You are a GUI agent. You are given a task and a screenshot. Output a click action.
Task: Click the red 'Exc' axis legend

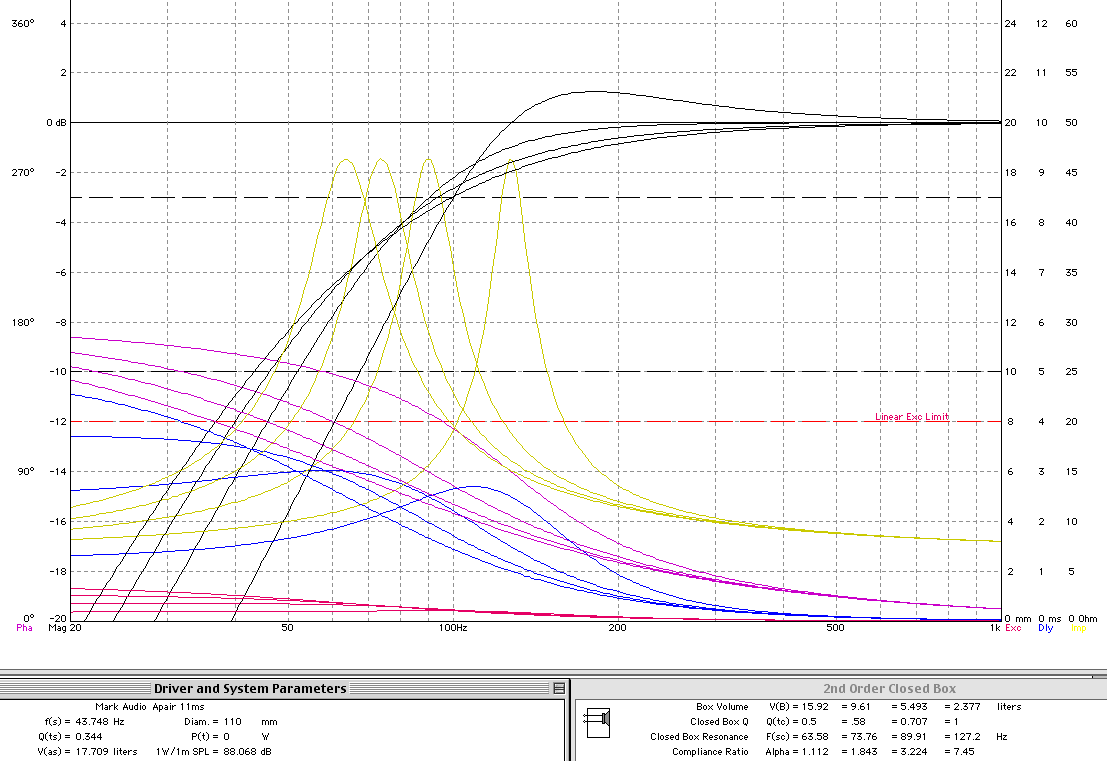(x=1013, y=628)
